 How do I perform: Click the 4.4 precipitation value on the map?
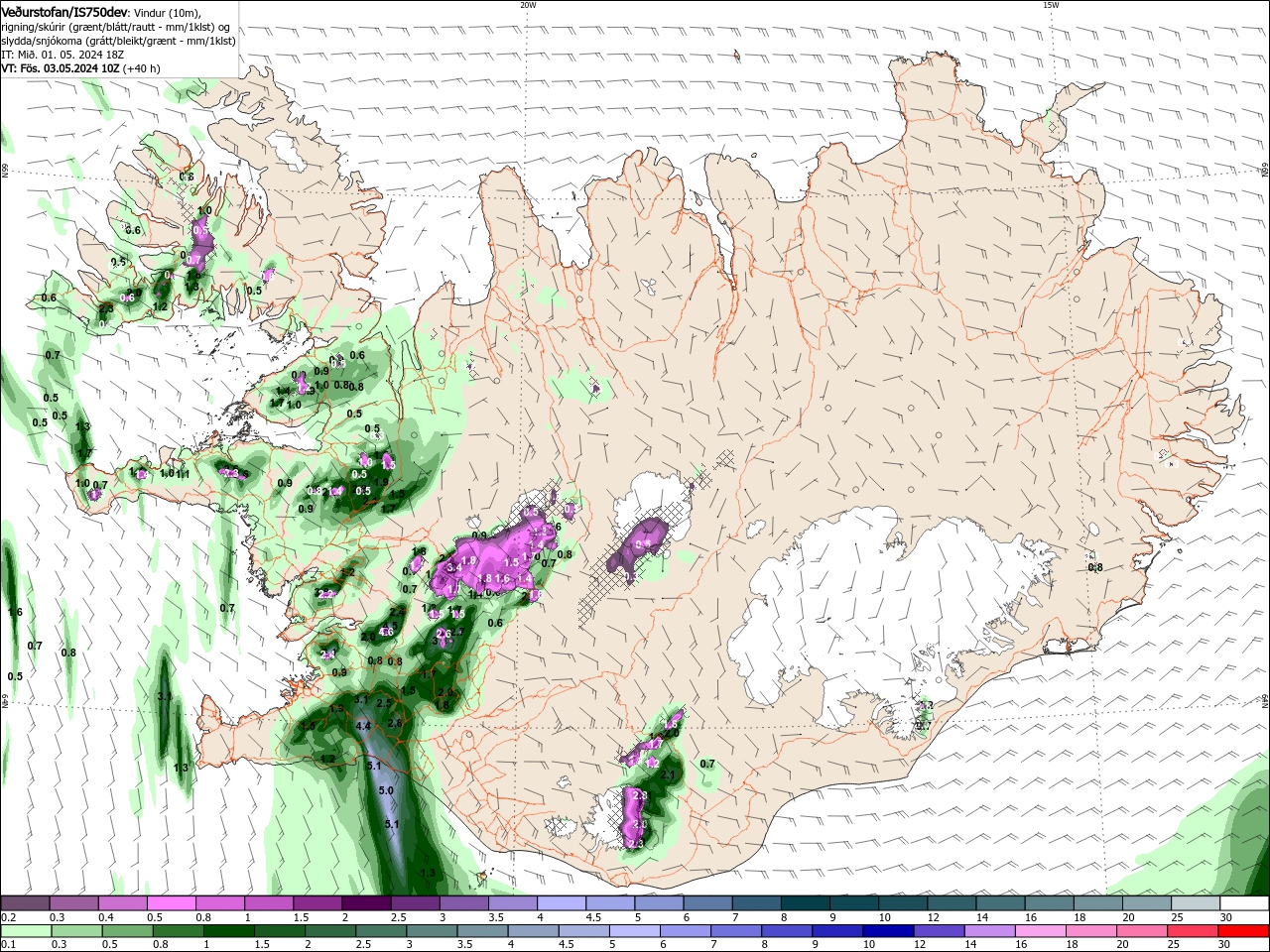363,726
